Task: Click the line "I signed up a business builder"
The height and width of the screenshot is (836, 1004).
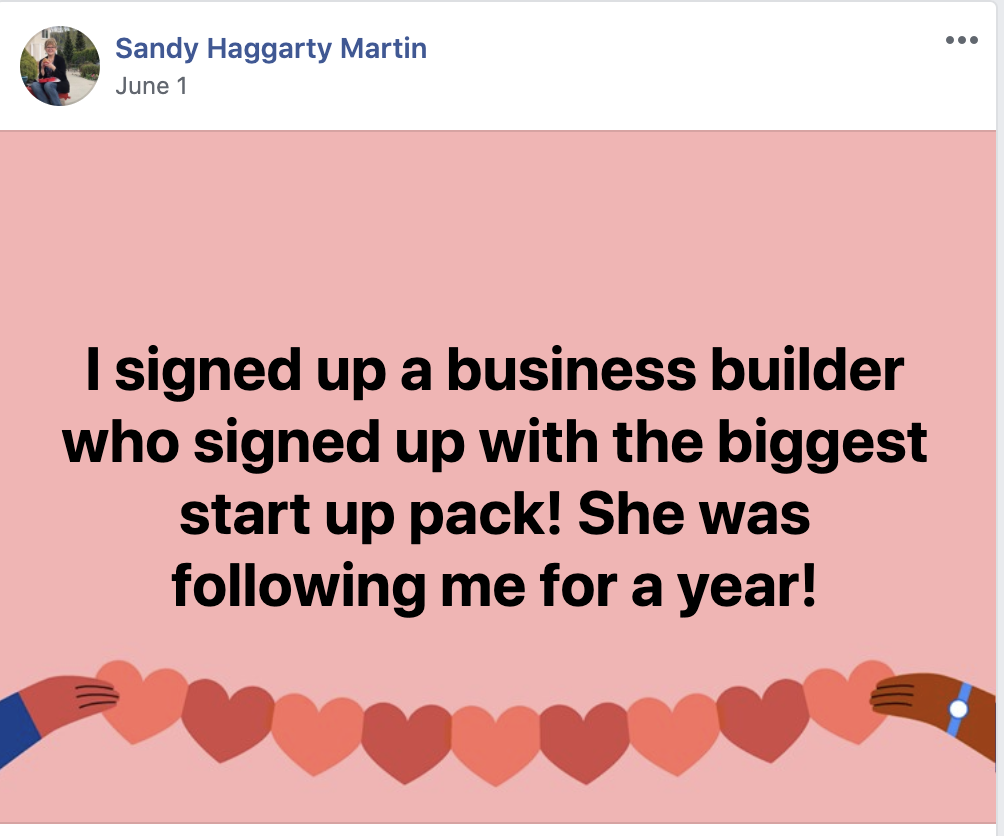Action: click(494, 370)
